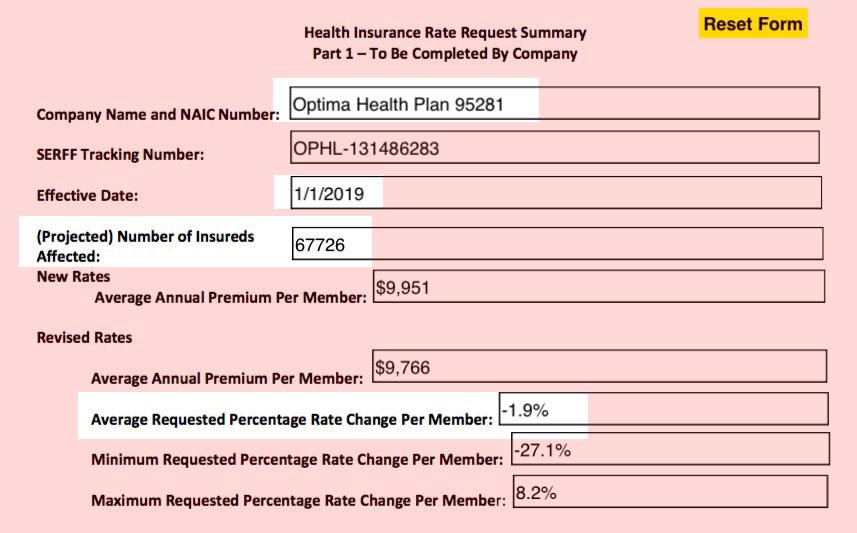The image size is (857, 533).
Task: Click the SERFF Tracking Number label
Action: point(120,155)
